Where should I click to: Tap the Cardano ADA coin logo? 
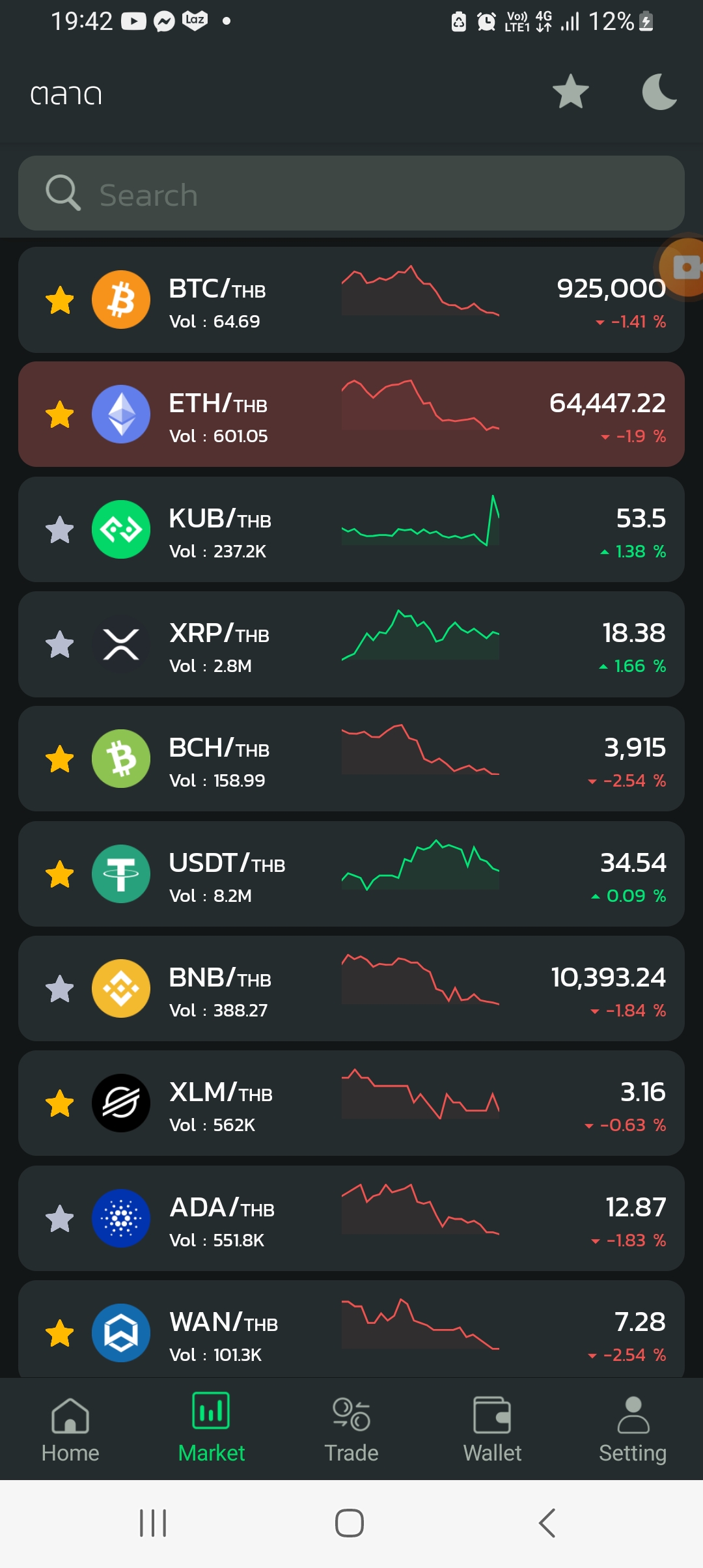click(x=121, y=1218)
